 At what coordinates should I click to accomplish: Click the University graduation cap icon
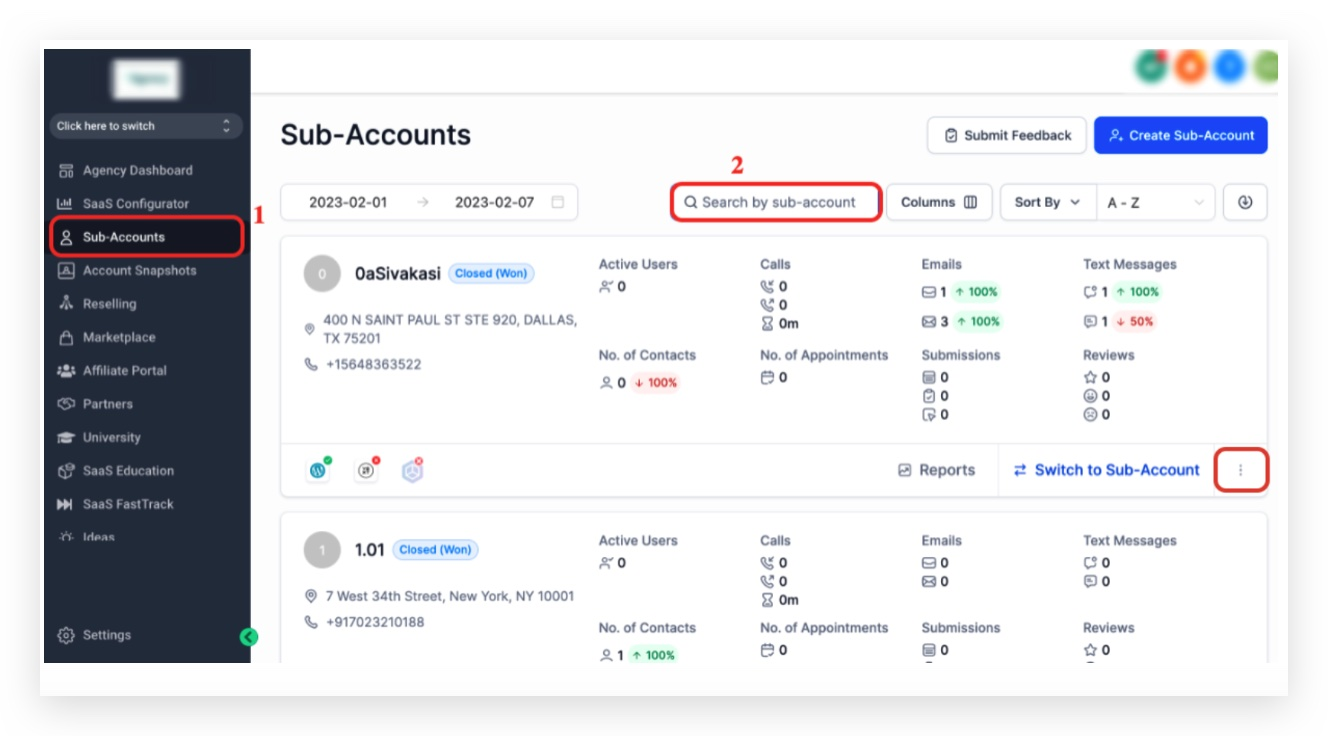point(66,437)
